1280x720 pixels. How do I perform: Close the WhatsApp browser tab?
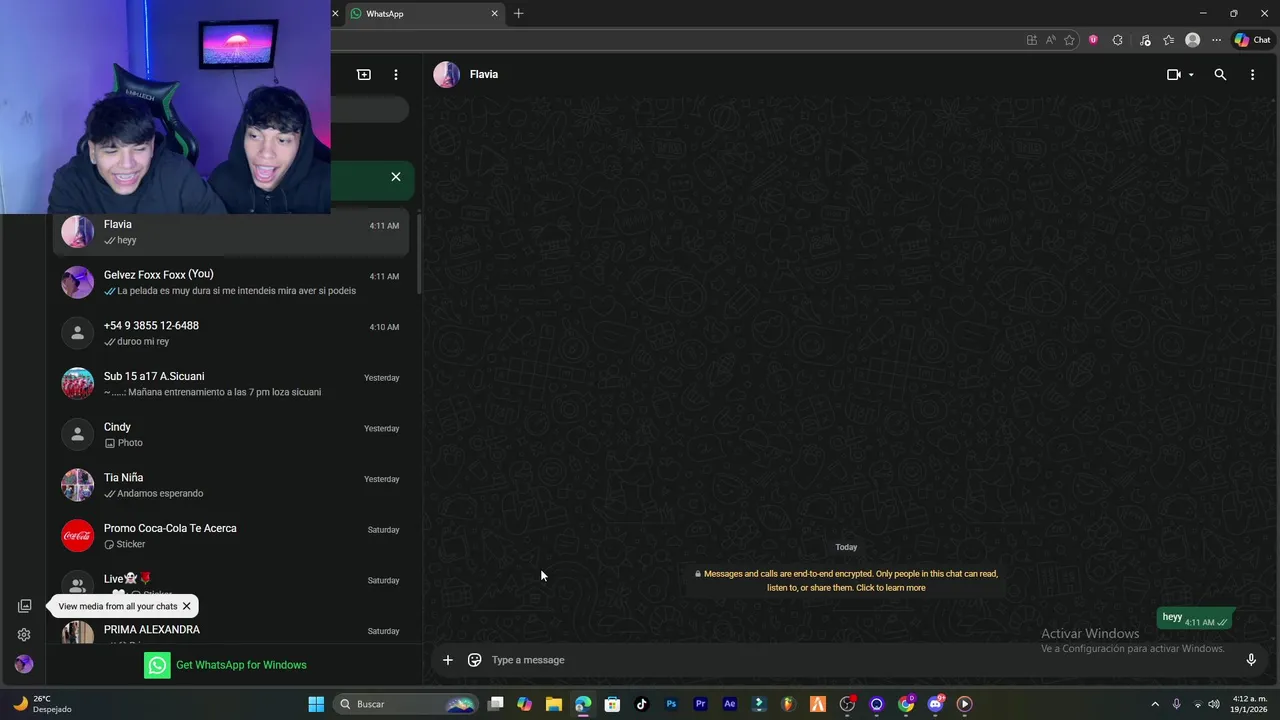pyautogui.click(x=494, y=14)
